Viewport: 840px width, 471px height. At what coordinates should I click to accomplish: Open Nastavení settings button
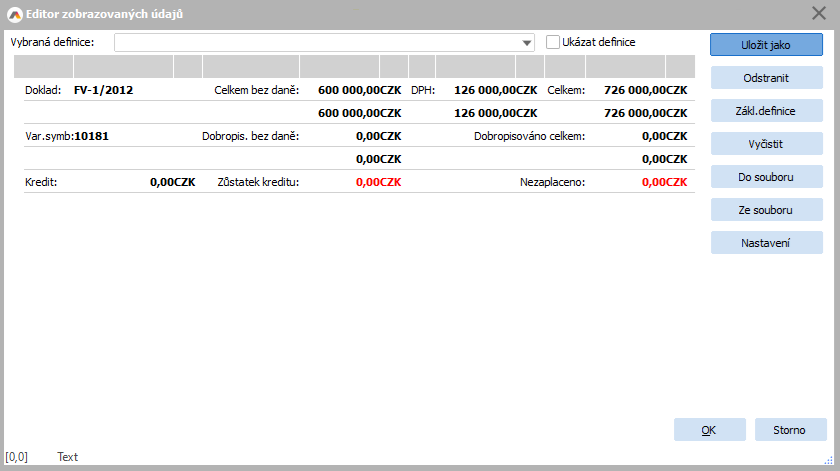click(766, 243)
